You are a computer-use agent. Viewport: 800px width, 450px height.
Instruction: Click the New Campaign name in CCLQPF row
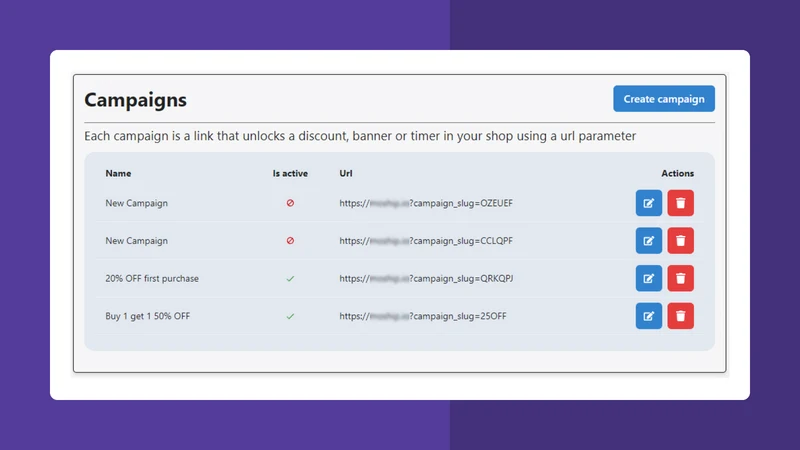pos(136,241)
